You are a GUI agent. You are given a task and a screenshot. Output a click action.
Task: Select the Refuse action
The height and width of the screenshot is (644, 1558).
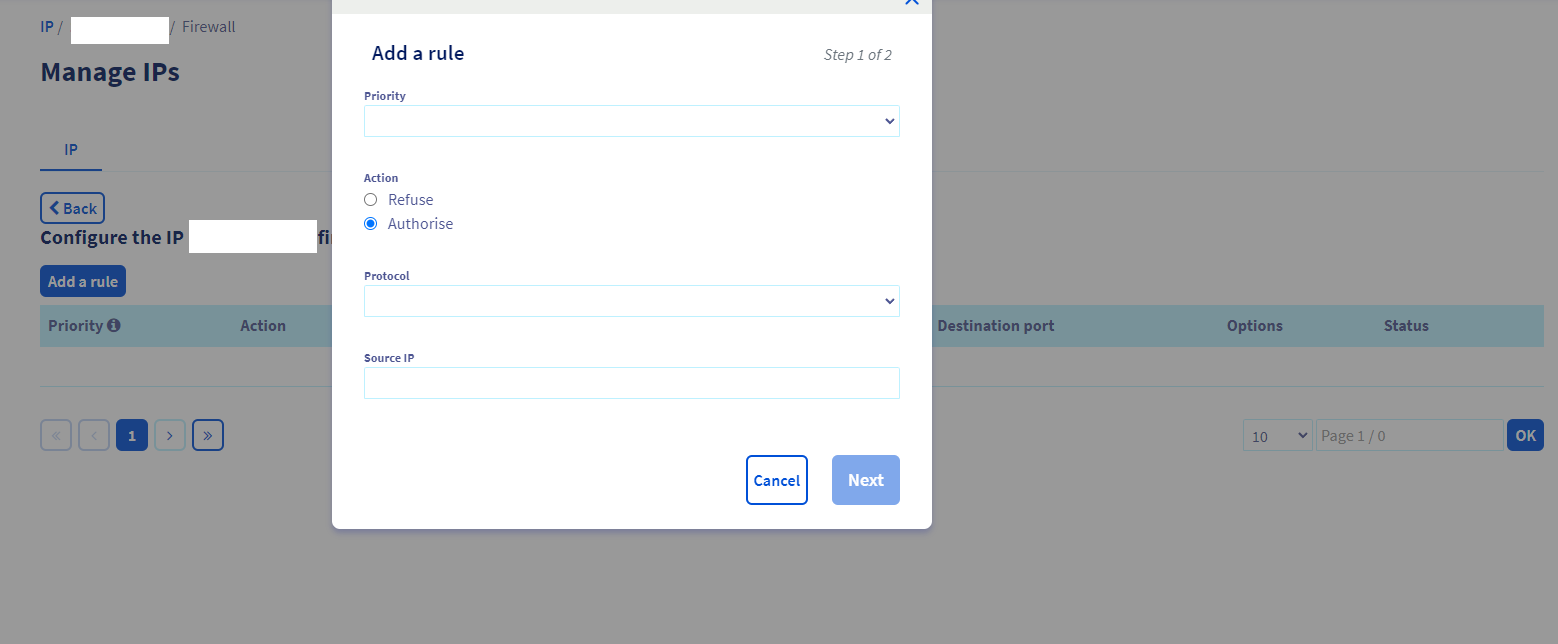[x=370, y=200]
